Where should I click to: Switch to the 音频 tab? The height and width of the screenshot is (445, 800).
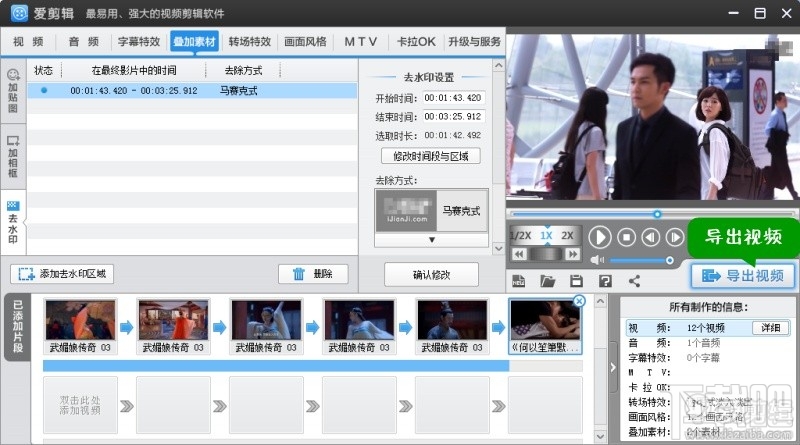[x=84, y=42]
